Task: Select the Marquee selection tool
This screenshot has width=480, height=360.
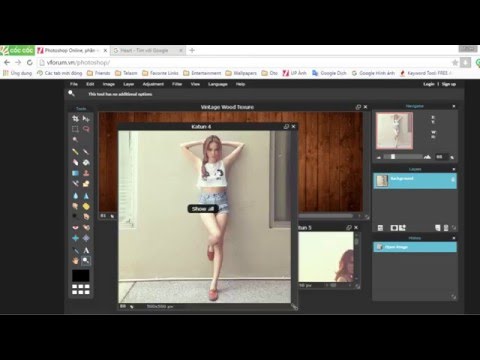Action: click(75, 129)
